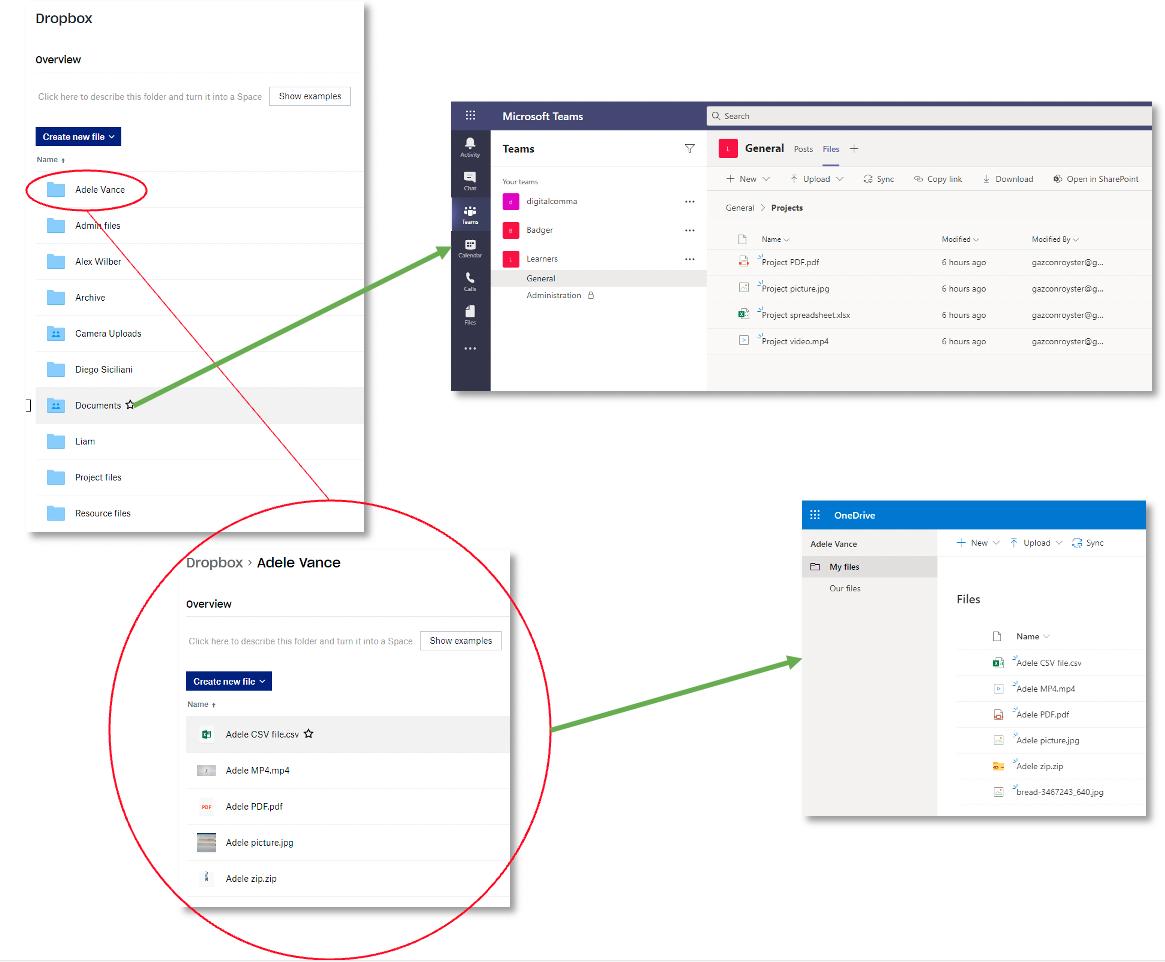Open Project spreadsheet.xlsx file
This screenshot has height=962, width=1165.
806,315
